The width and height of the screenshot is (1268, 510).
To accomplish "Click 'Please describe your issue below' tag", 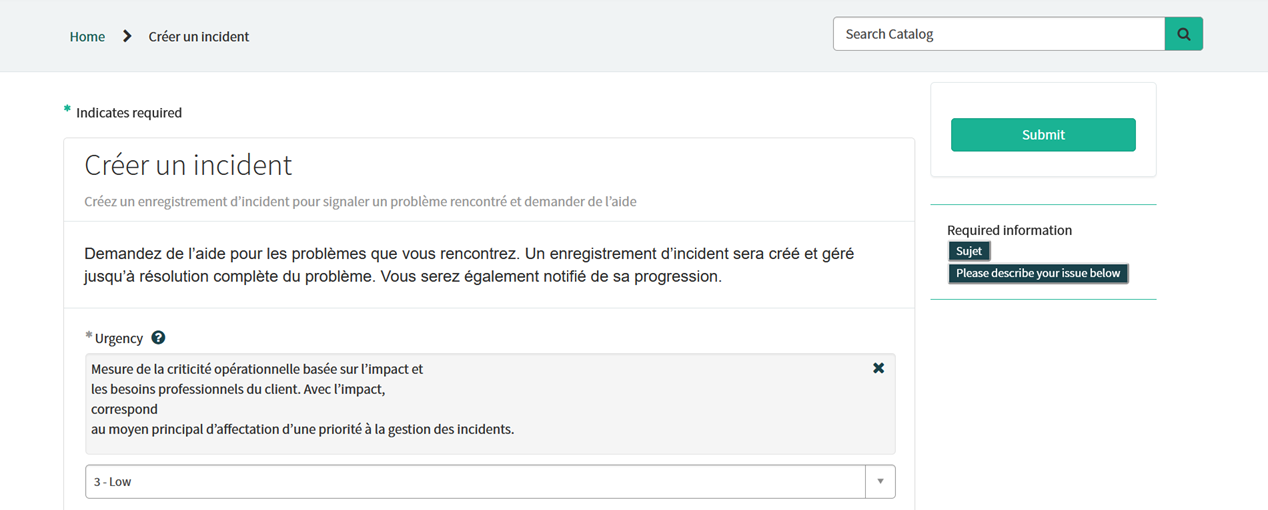I will click(x=1038, y=273).
